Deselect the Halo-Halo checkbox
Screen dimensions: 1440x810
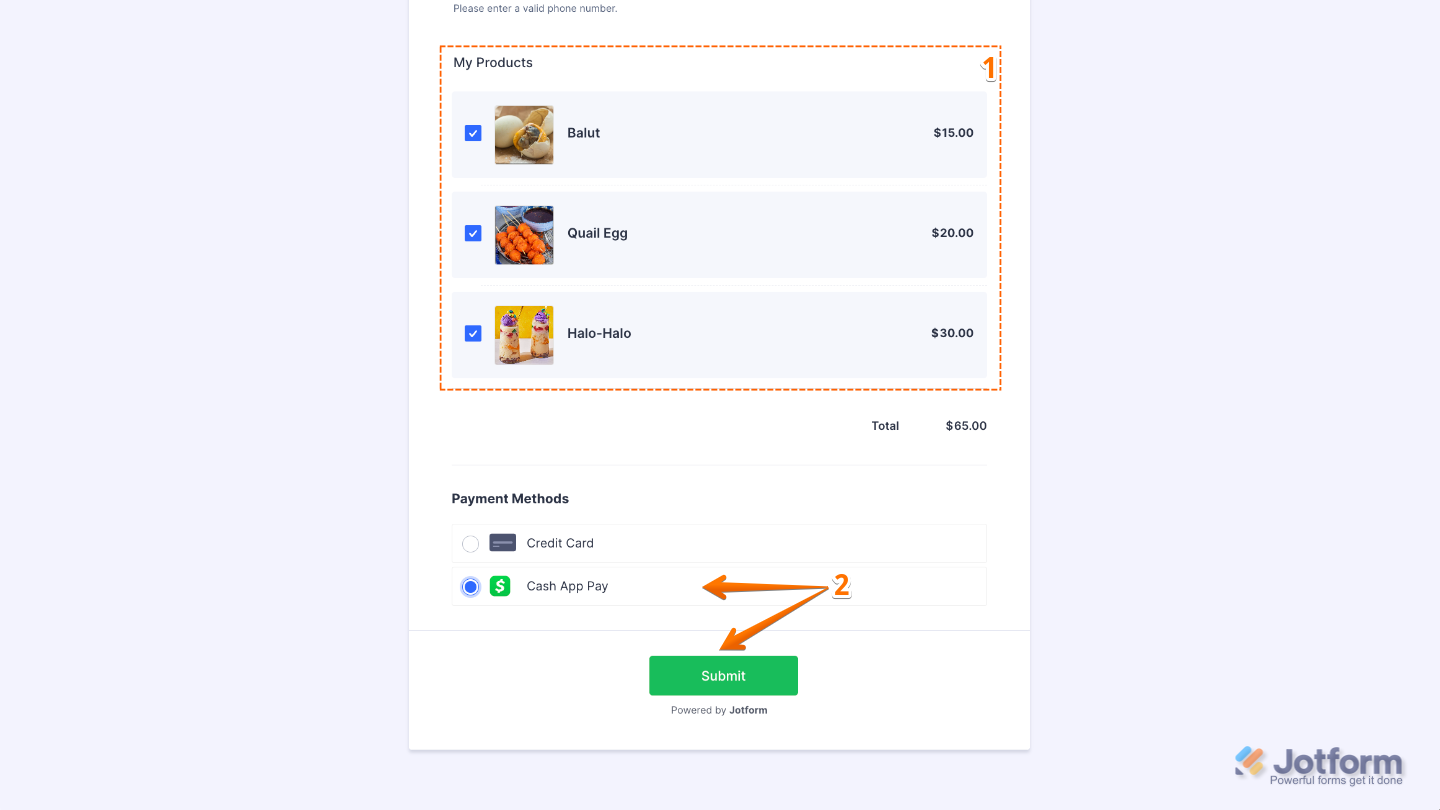point(473,333)
